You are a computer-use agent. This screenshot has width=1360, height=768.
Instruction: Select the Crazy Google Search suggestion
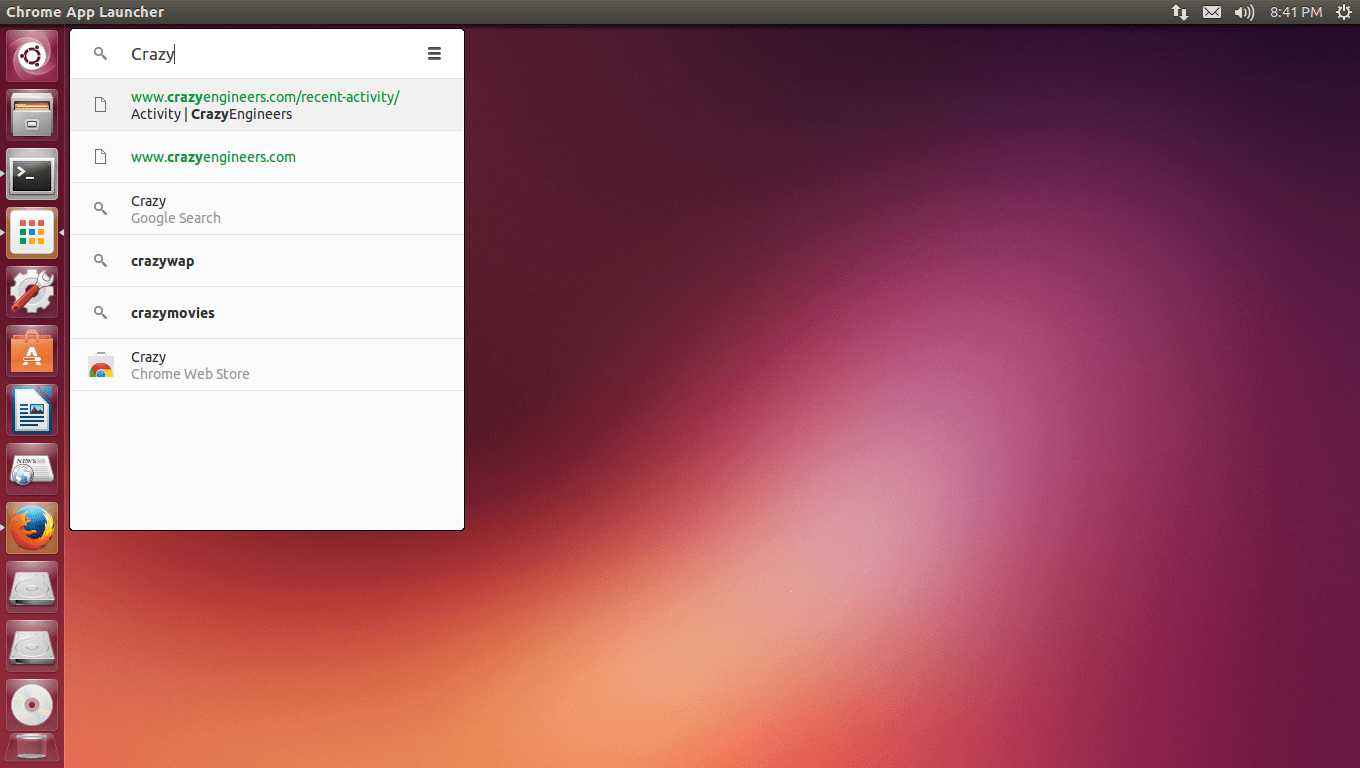267,209
